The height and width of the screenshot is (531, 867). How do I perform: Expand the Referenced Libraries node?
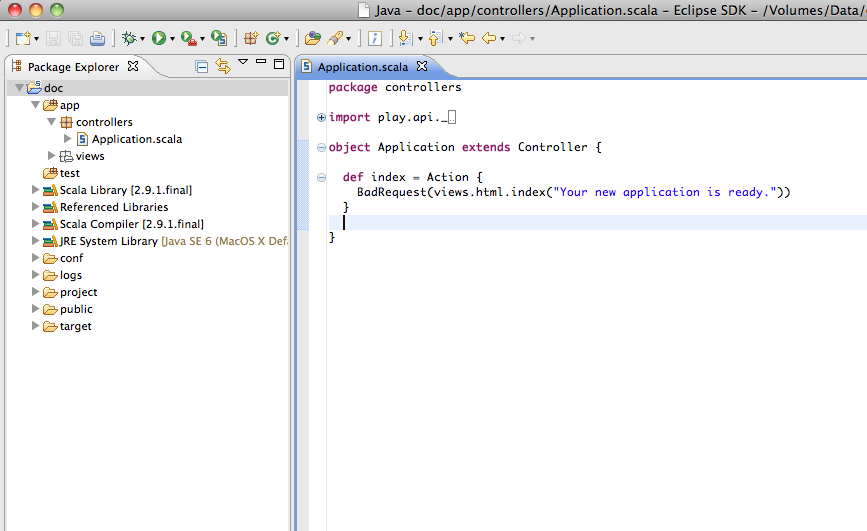36,207
